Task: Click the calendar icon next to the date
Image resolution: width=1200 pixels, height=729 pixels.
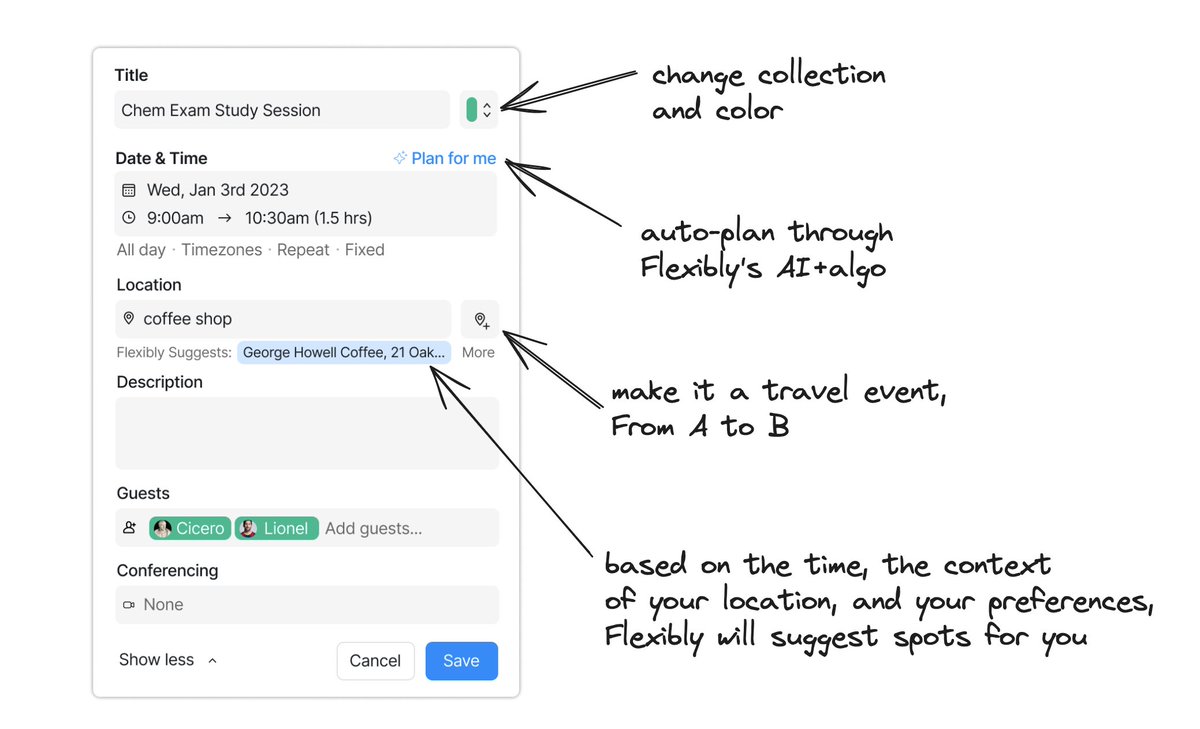Action: coord(129,190)
